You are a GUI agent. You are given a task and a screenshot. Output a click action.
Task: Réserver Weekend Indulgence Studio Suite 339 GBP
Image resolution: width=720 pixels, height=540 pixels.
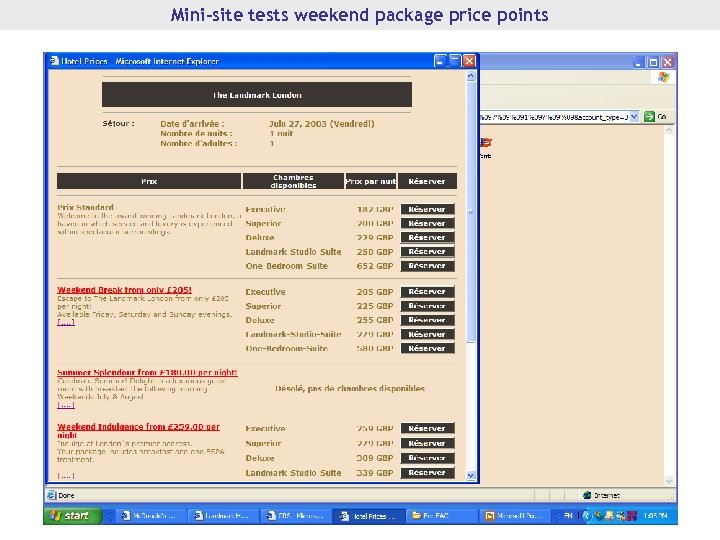click(428, 472)
